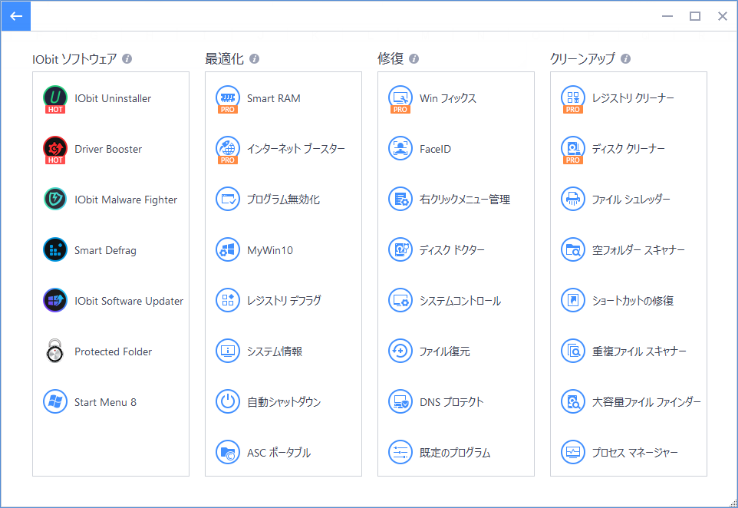Show info icon next to 最適化
Image resolution: width=738 pixels, height=508 pixels.
coord(254,59)
